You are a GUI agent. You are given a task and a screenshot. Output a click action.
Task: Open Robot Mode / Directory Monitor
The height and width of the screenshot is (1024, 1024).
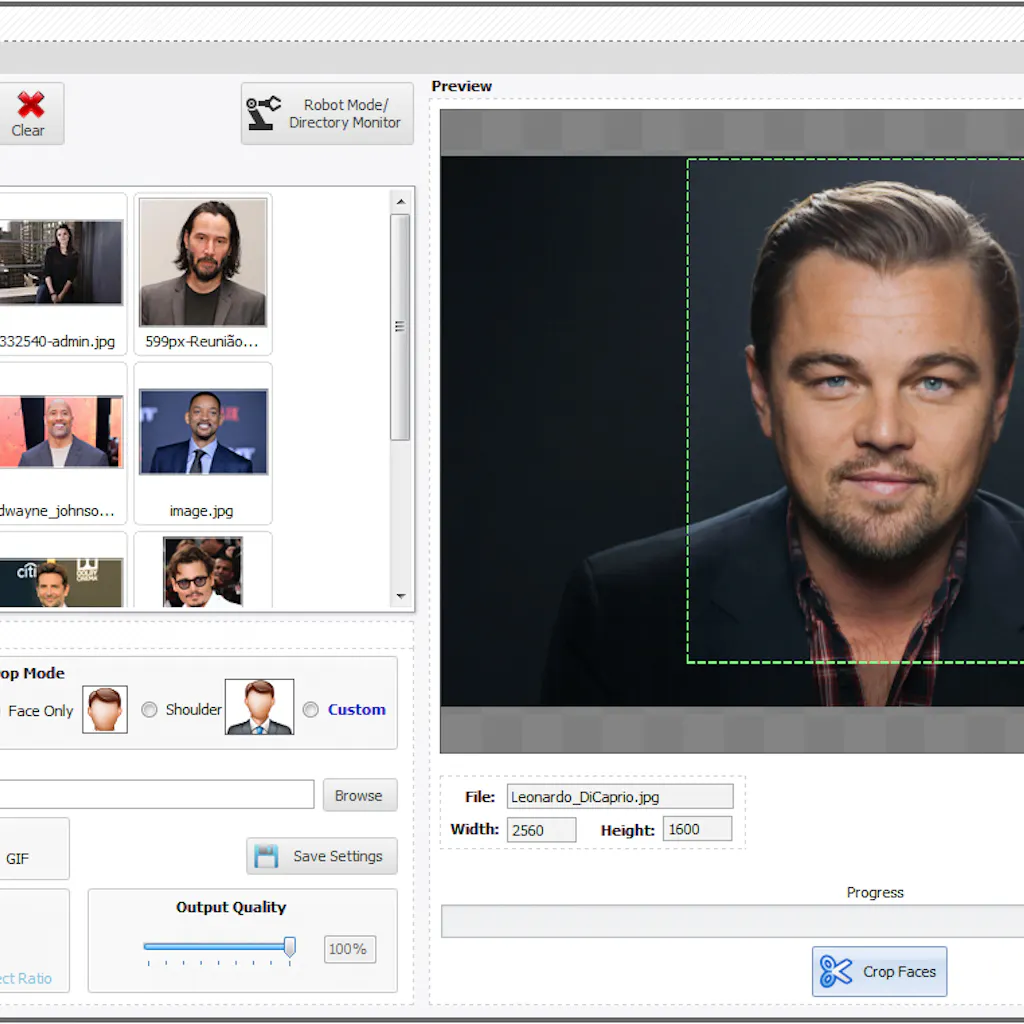coord(327,114)
